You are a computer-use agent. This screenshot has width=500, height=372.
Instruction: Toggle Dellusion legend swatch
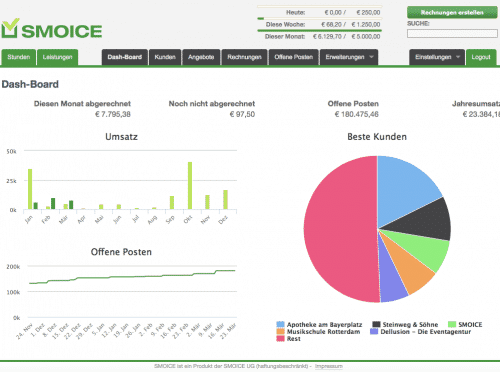[374, 332]
